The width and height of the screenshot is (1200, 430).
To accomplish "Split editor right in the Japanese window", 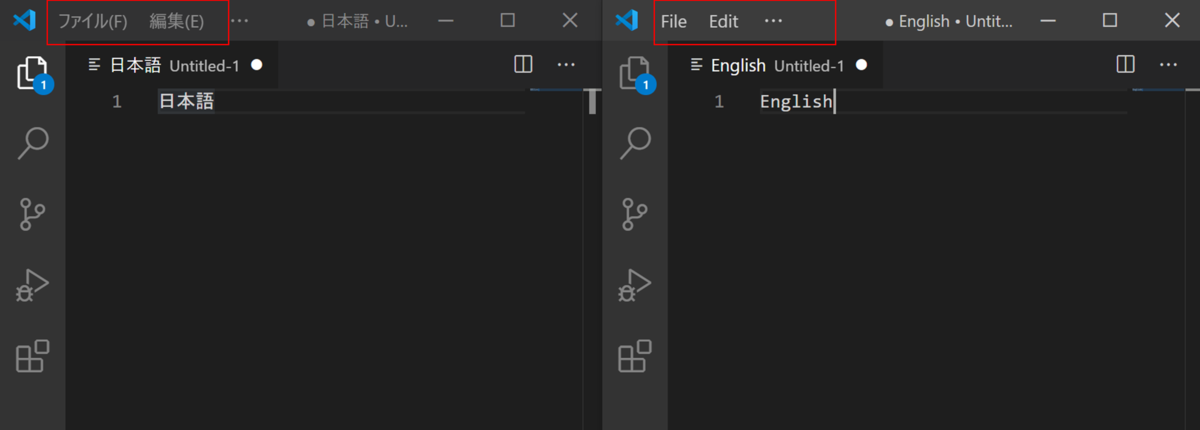I will [523, 65].
